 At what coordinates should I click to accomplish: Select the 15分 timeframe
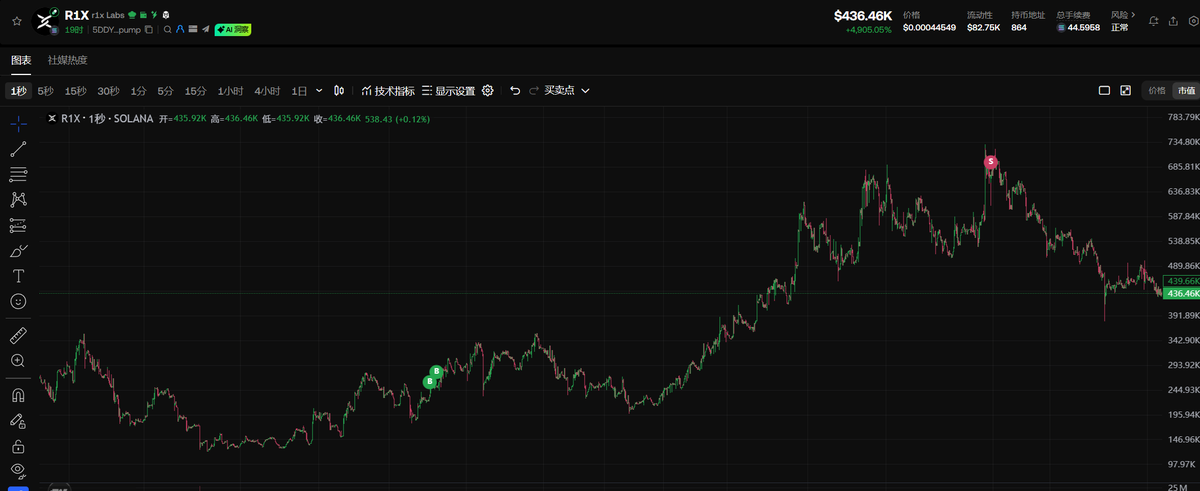195,91
